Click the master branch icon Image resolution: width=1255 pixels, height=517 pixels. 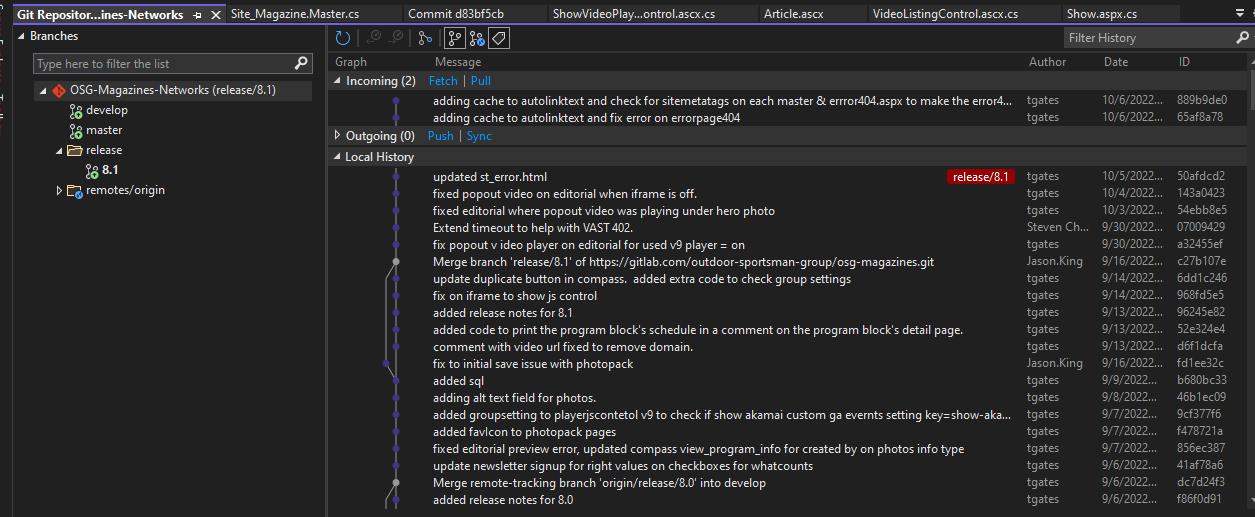tap(76, 131)
